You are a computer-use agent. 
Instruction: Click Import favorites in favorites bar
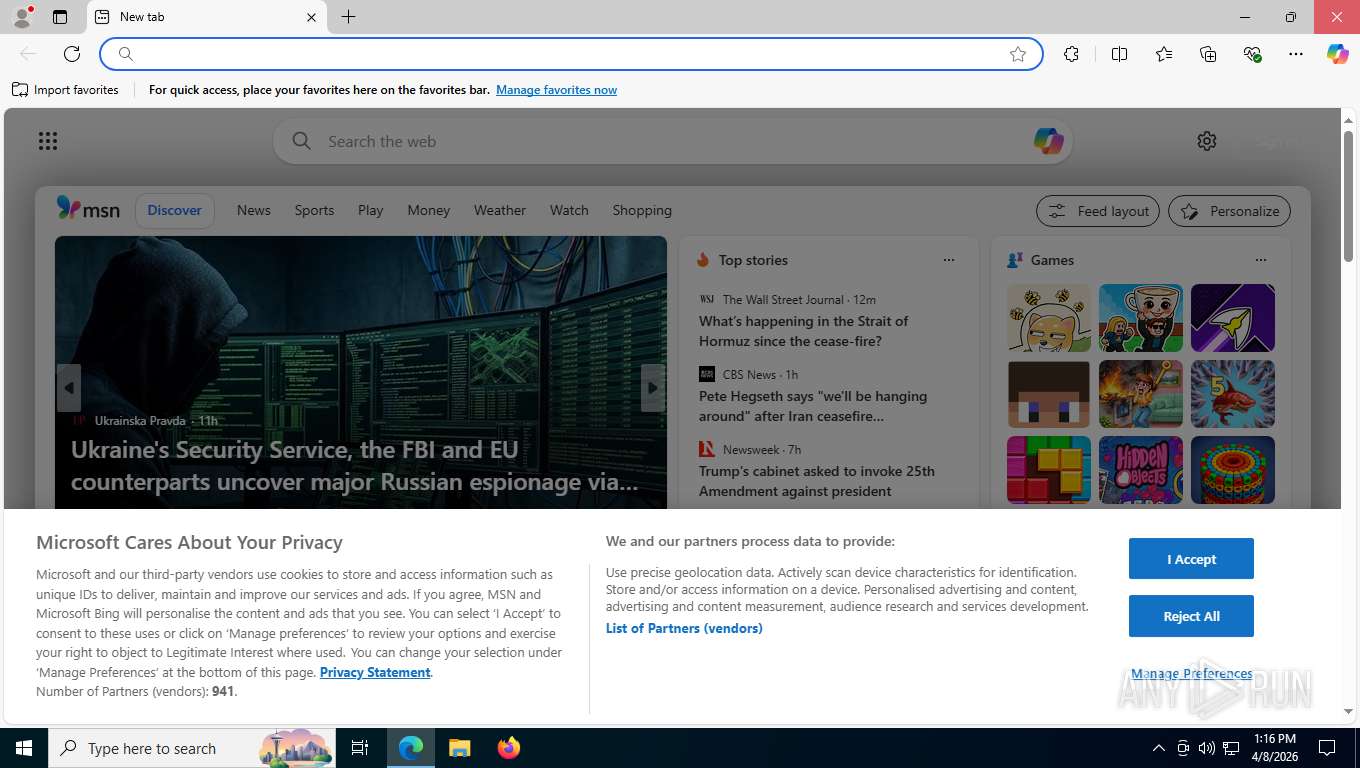65,90
